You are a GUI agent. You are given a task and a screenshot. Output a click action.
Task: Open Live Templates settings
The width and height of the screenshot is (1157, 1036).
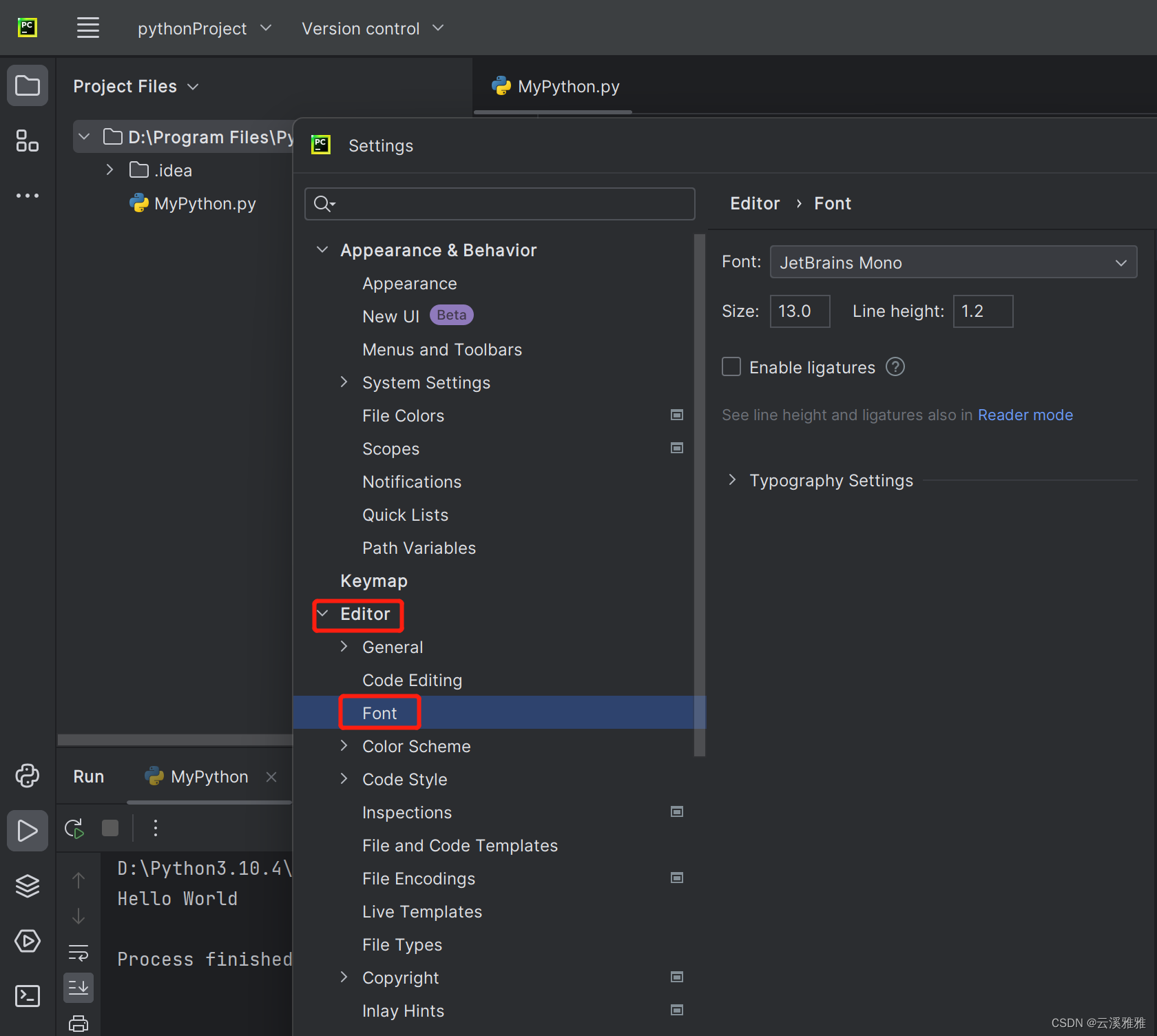coord(422,911)
